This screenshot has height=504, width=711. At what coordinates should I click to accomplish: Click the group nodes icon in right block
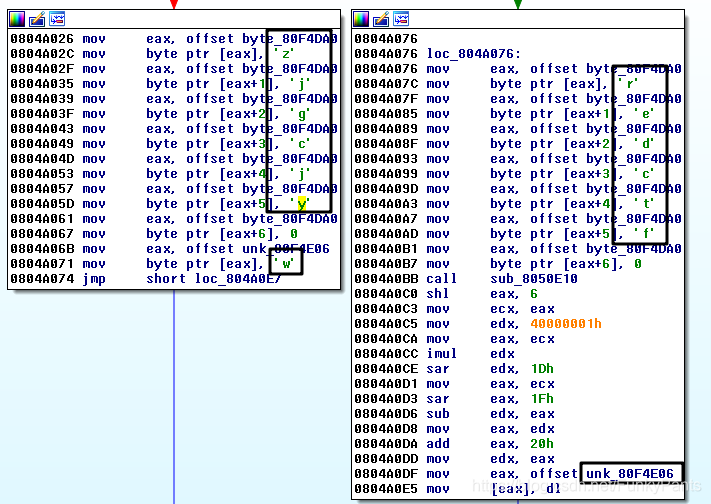pos(401,19)
